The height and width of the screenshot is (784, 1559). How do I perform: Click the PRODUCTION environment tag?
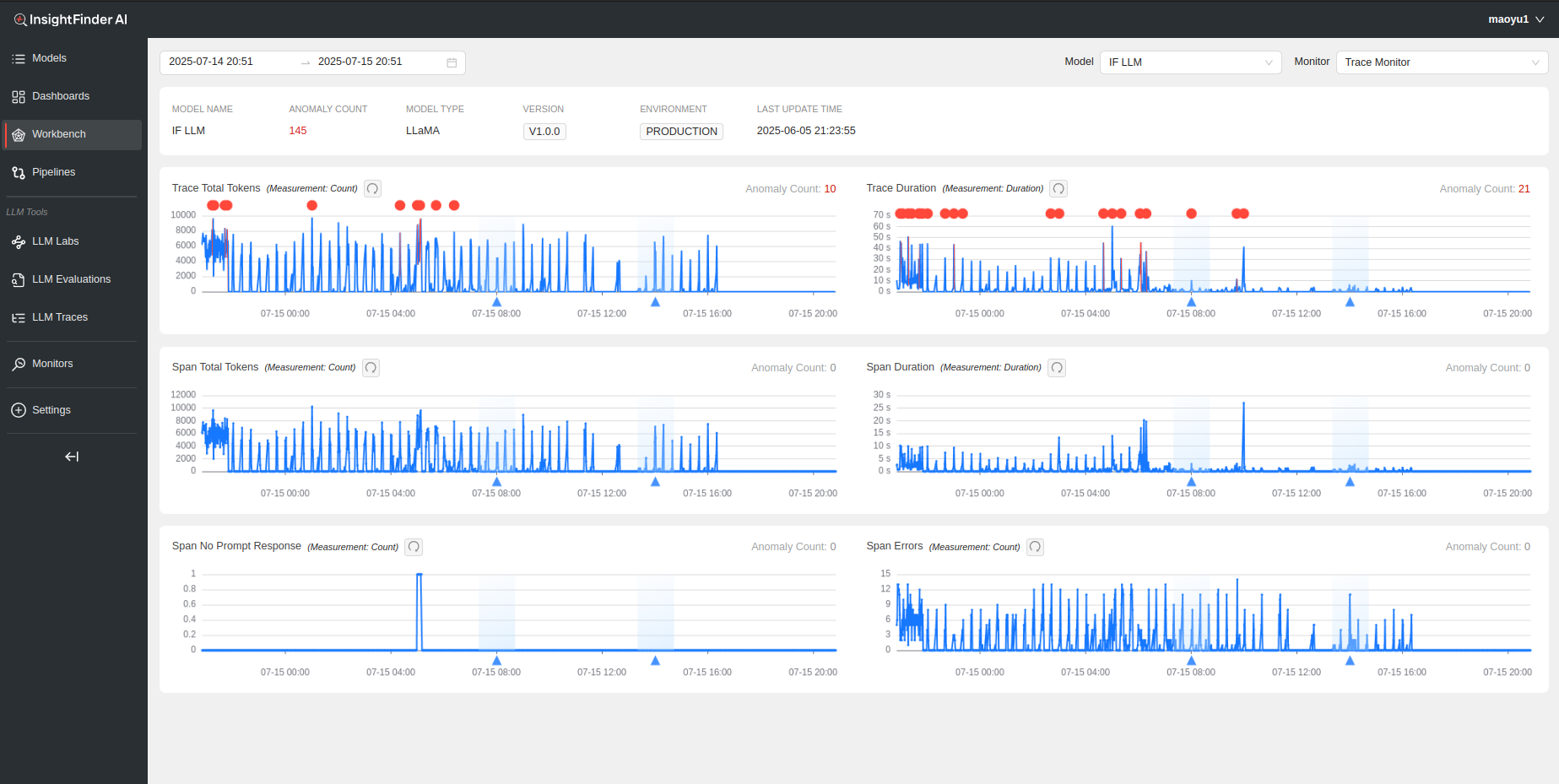tap(681, 132)
